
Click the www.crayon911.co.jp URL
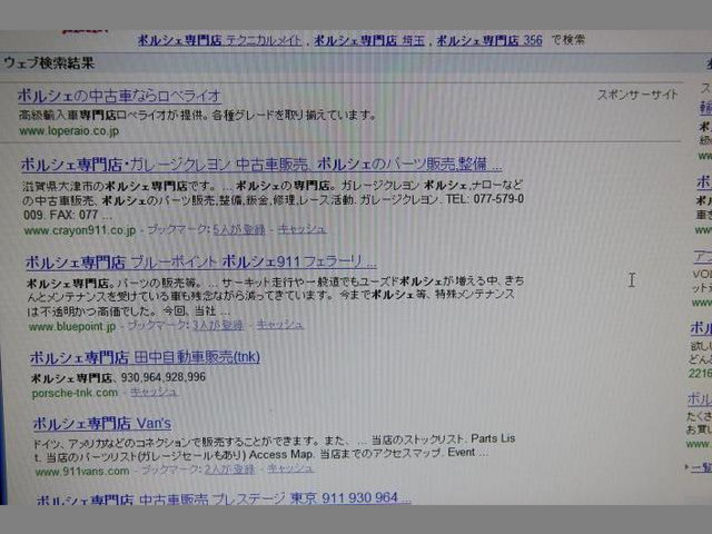[x=76, y=229]
